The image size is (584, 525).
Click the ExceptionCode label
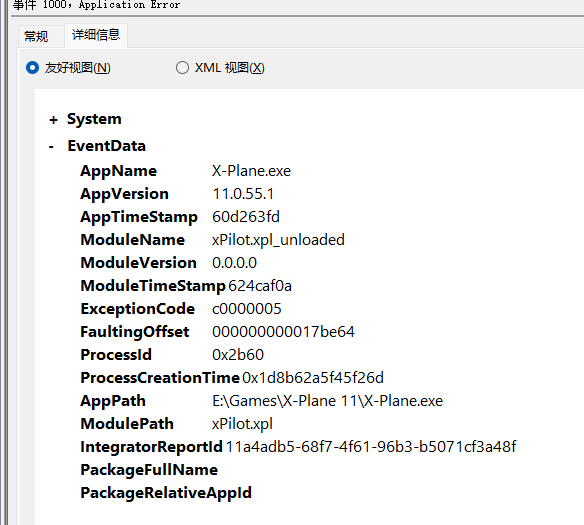[x=138, y=309]
